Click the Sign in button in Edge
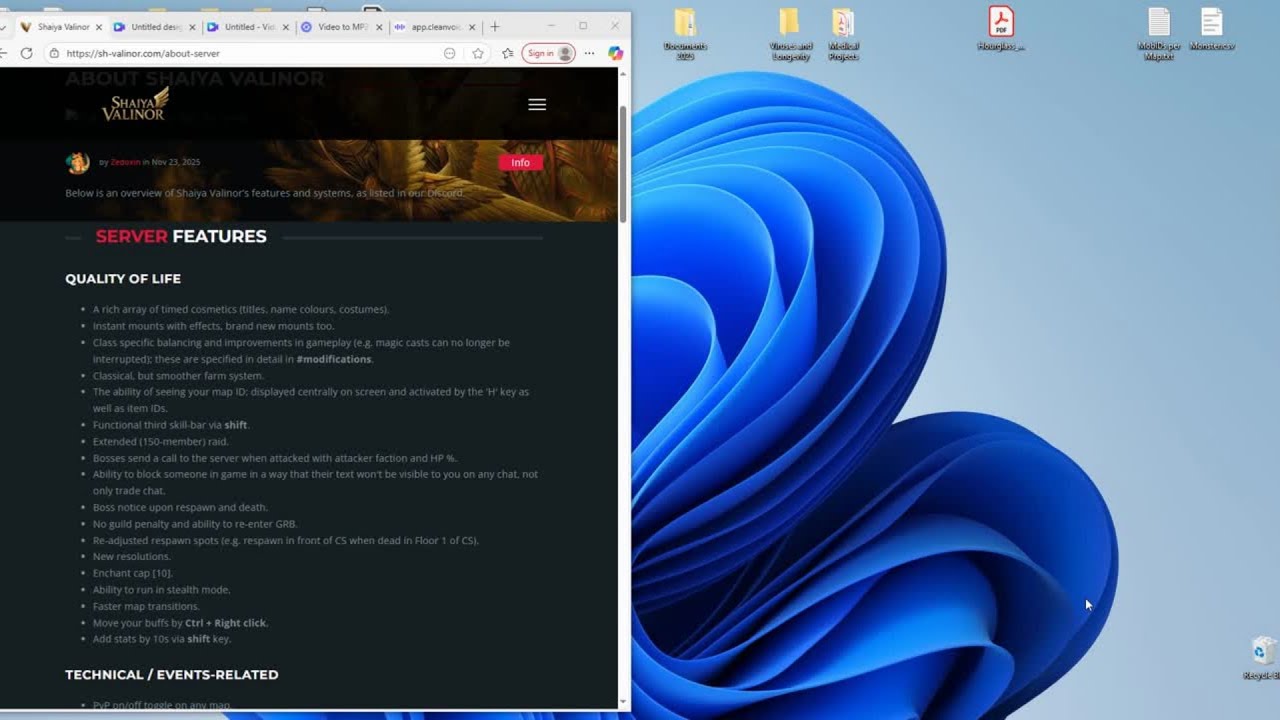Screen dimensions: 1280x720 [x=548, y=53]
